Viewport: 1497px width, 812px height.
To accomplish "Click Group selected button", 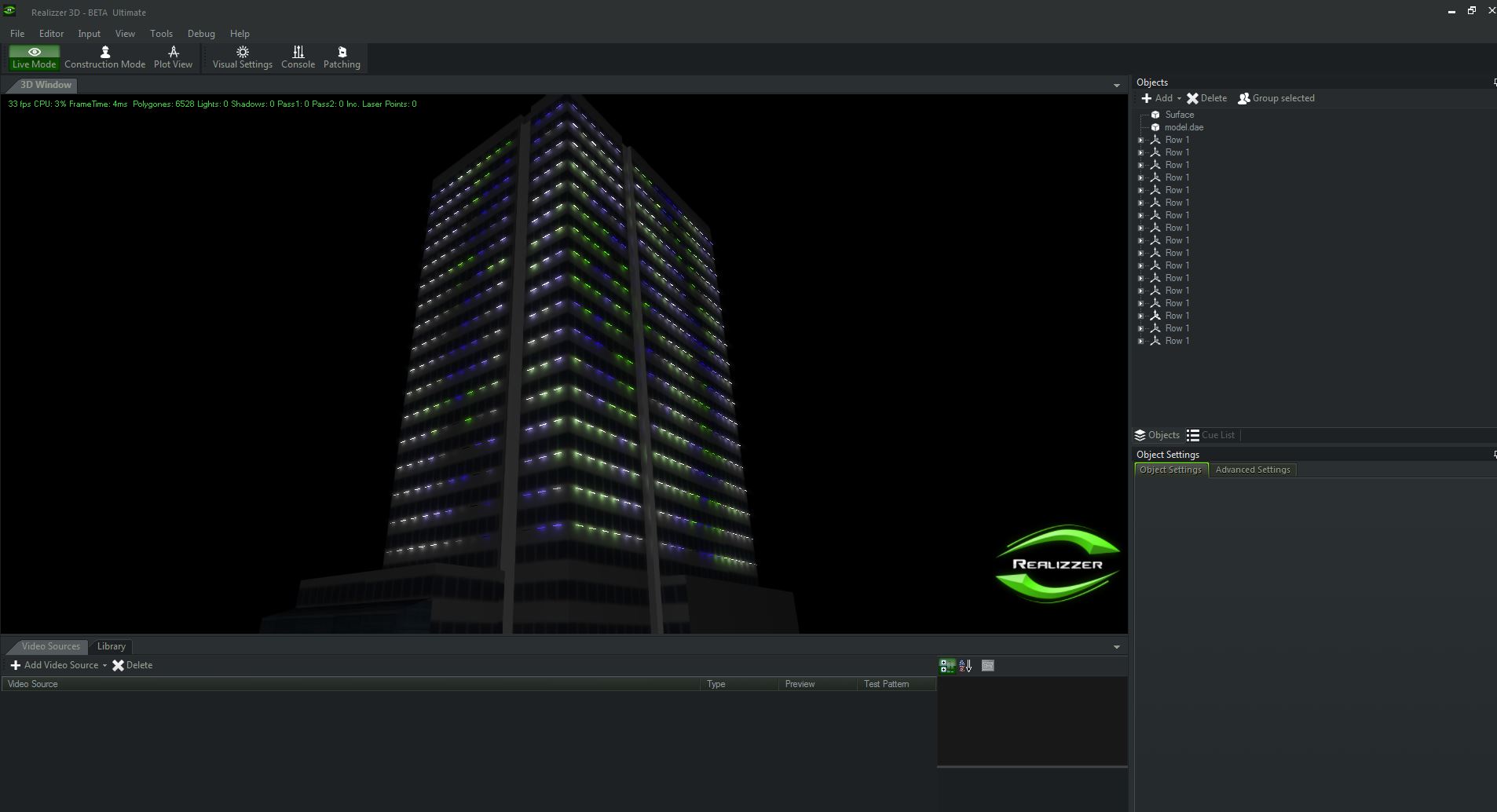I will click(1276, 98).
